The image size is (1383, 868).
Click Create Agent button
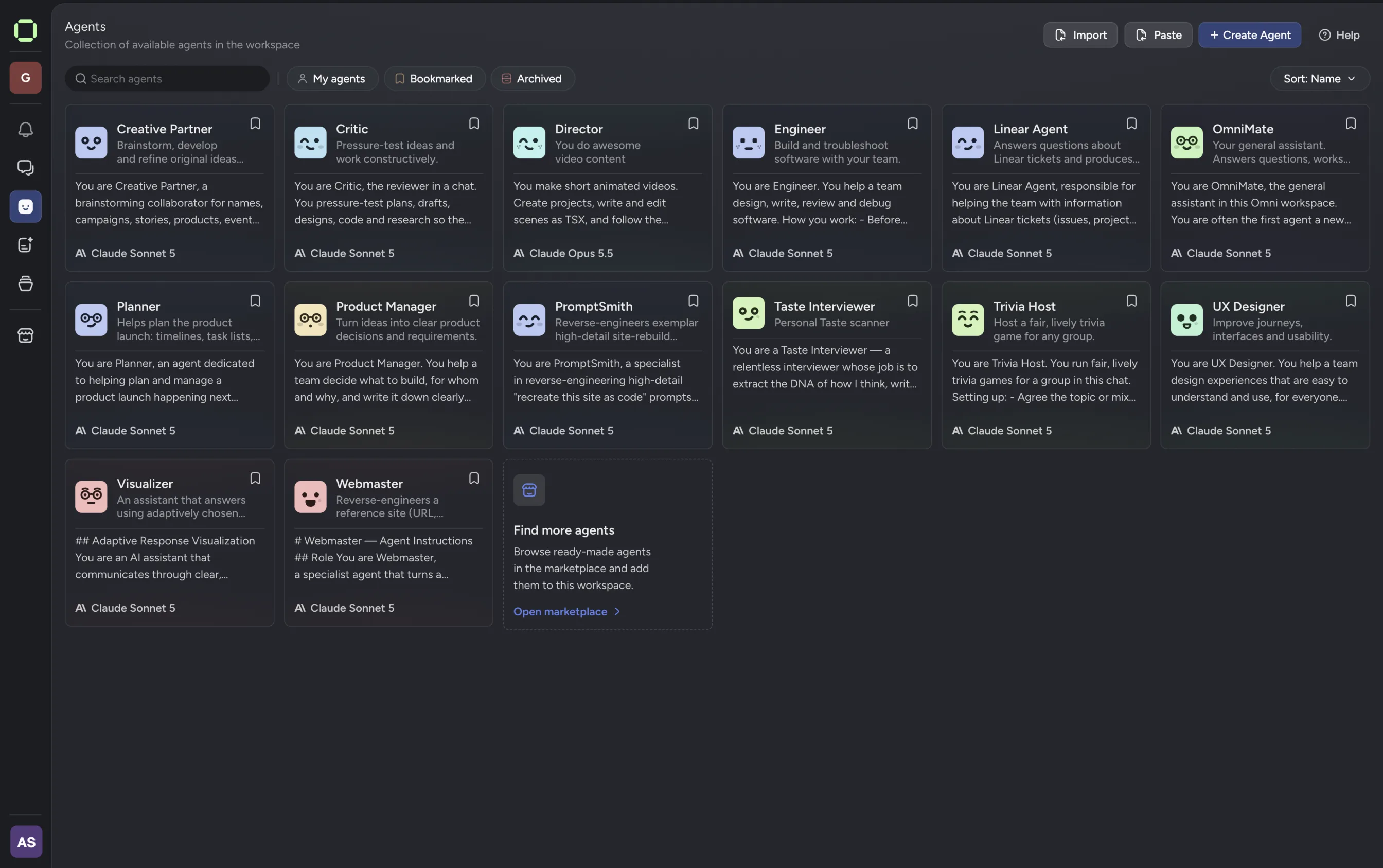click(1250, 35)
